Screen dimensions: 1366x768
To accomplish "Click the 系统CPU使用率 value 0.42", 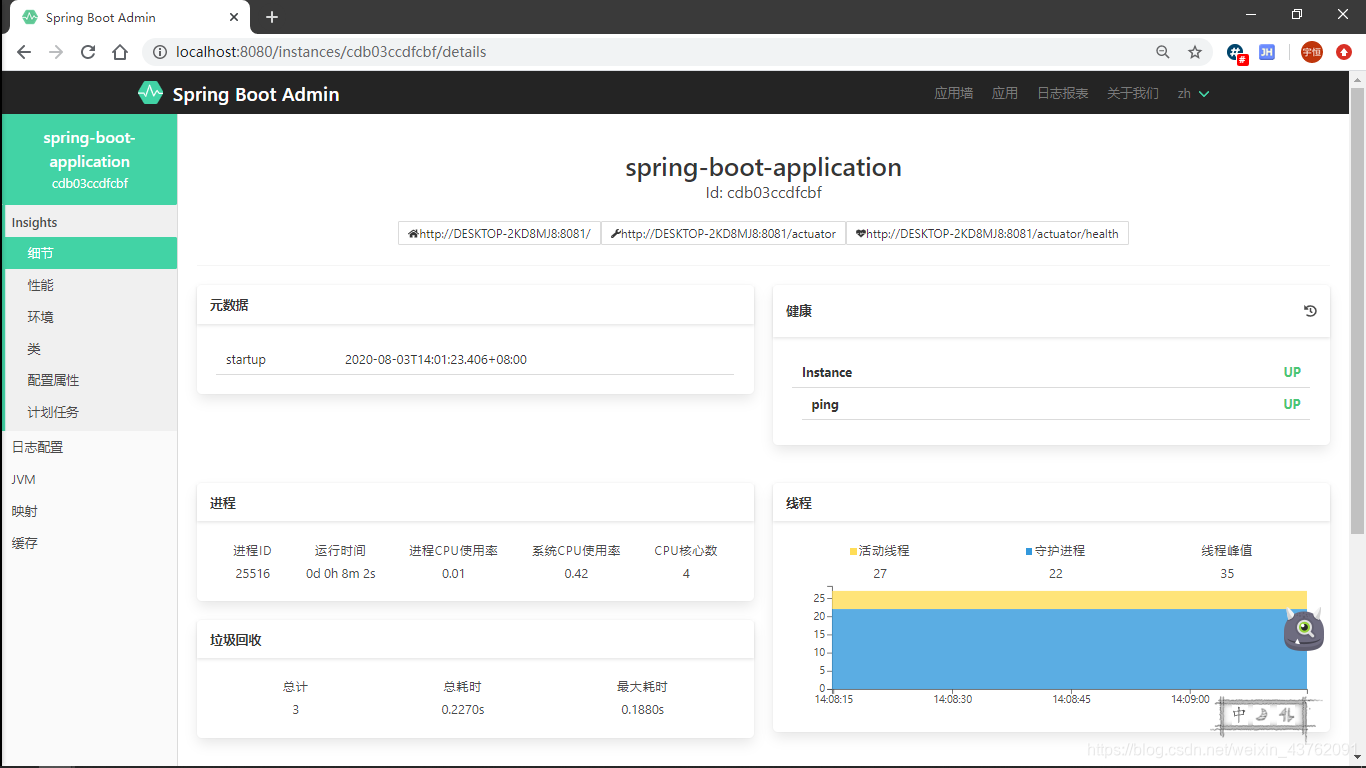I will coord(576,574).
